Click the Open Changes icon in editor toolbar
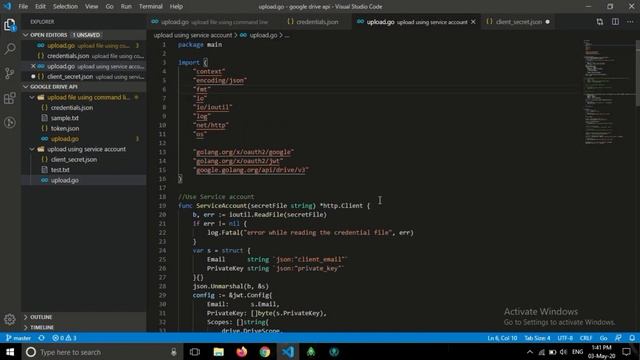The height and width of the screenshot is (360, 640). tap(600, 22)
